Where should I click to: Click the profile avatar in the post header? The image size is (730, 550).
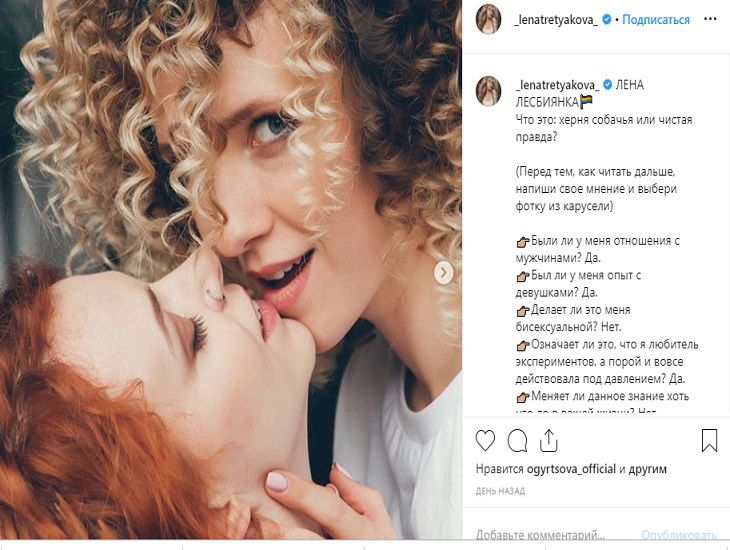488,19
